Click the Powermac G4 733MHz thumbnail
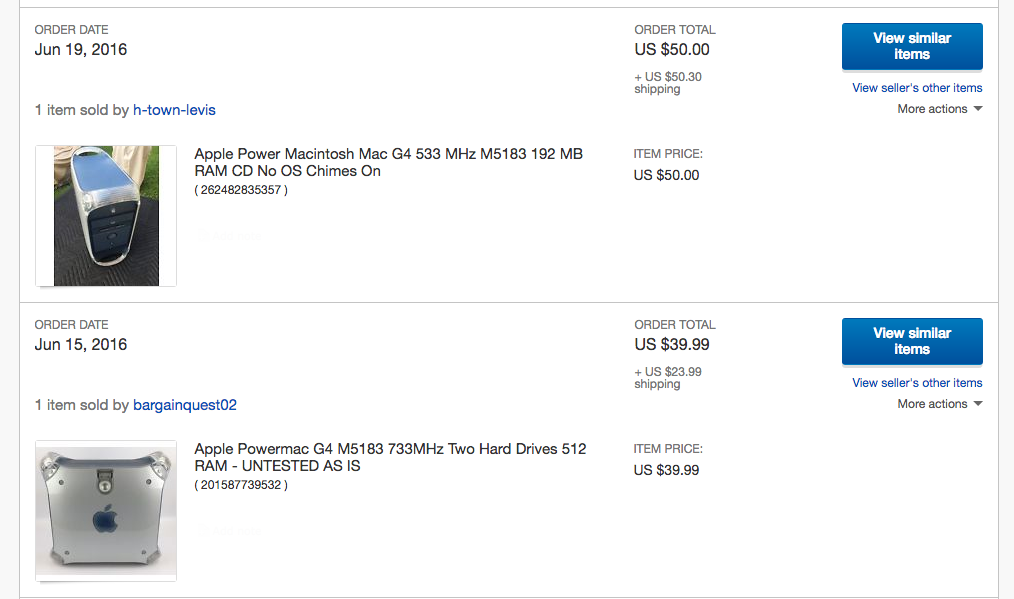 coord(106,511)
